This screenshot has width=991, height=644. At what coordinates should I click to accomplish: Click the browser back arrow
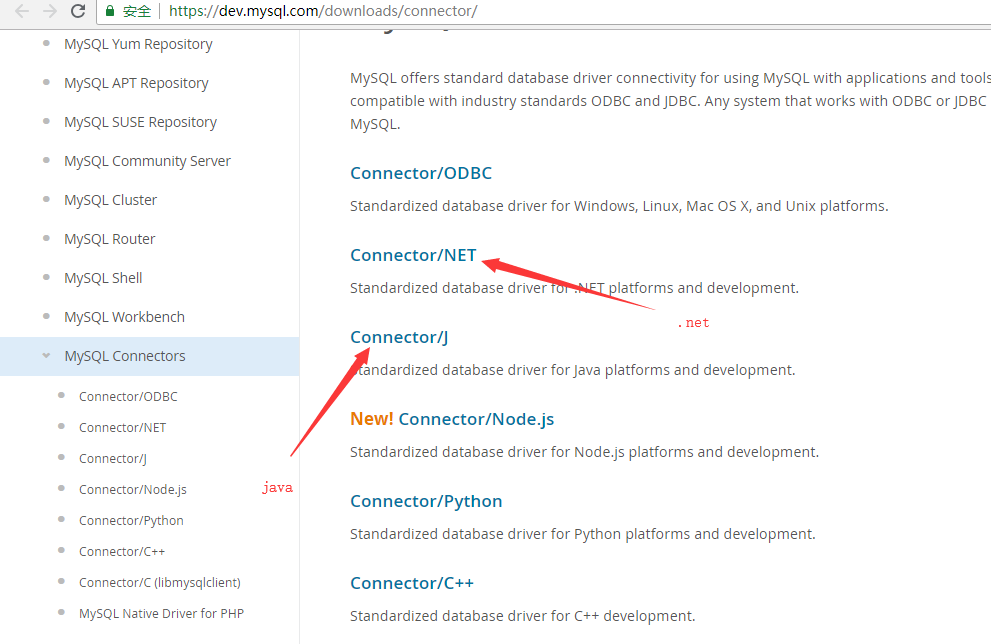[x=22, y=11]
